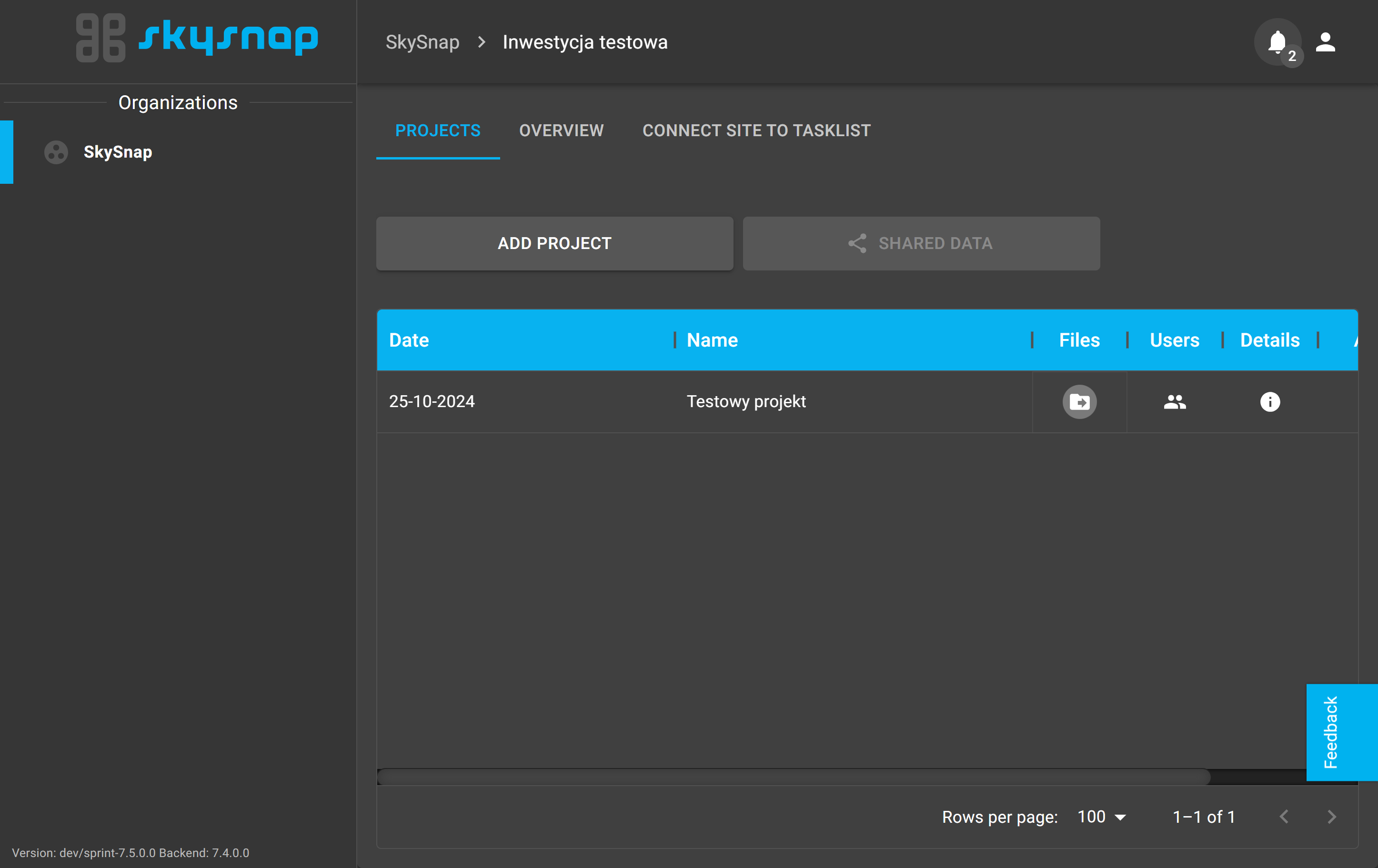The image size is (1378, 868).
Task: Go to previous table page
Action: [x=1284, y=817]
